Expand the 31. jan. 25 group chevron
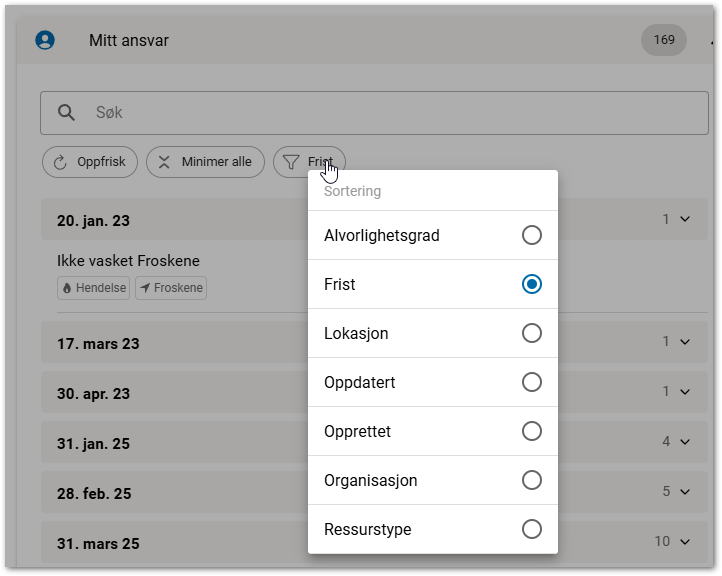 point(685,441)
